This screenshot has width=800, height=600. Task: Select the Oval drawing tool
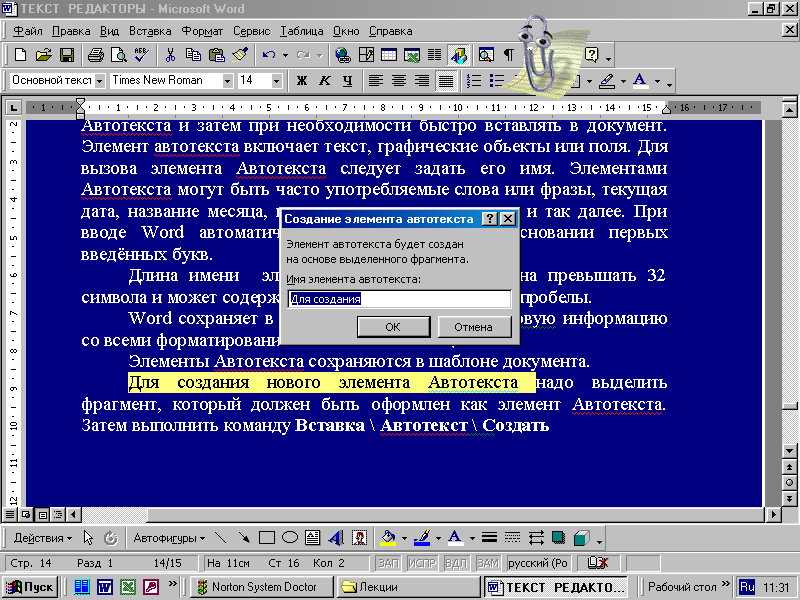[x=290, y=538]
